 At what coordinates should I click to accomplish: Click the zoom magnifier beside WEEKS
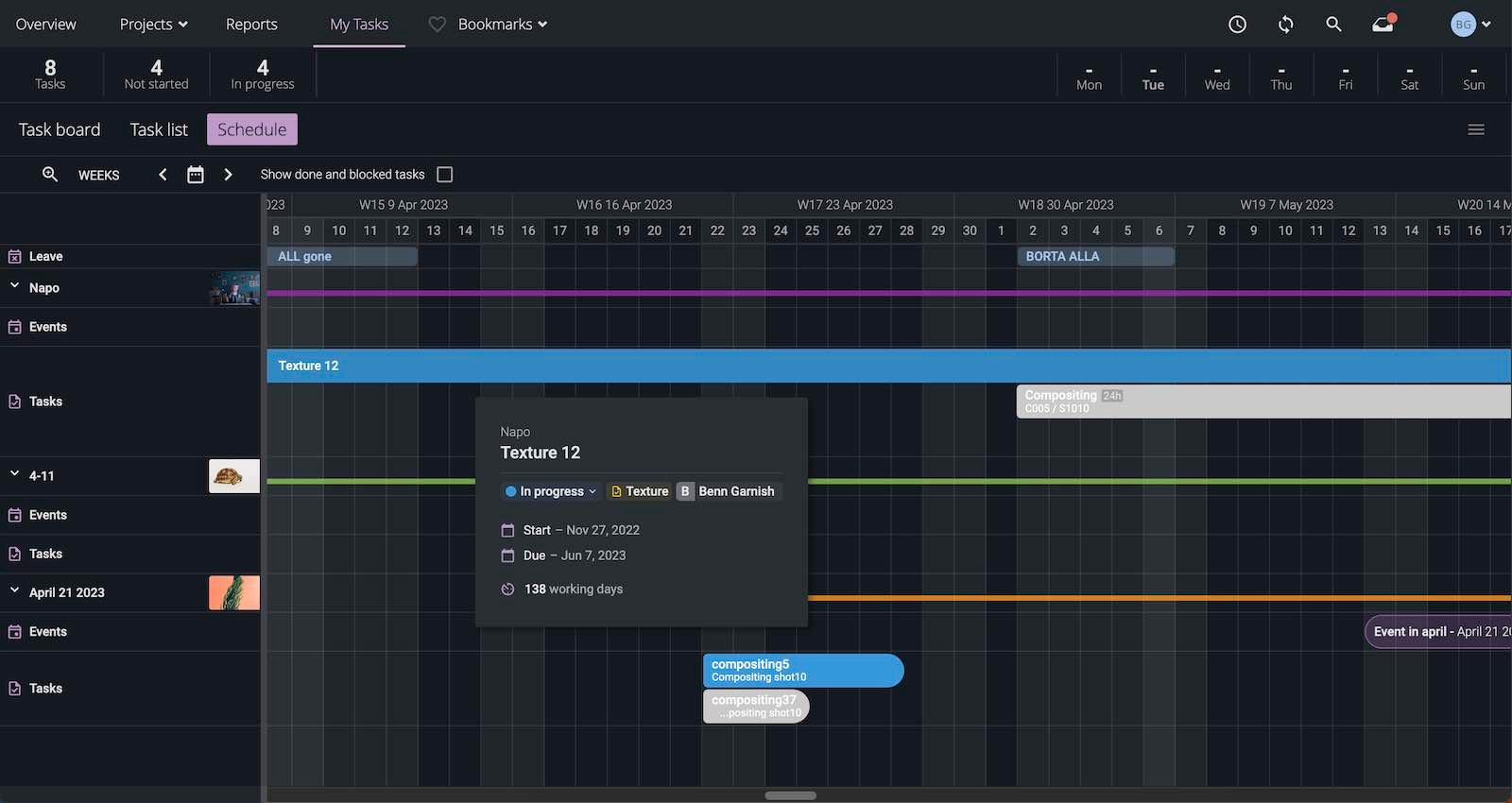coord(50,175)
